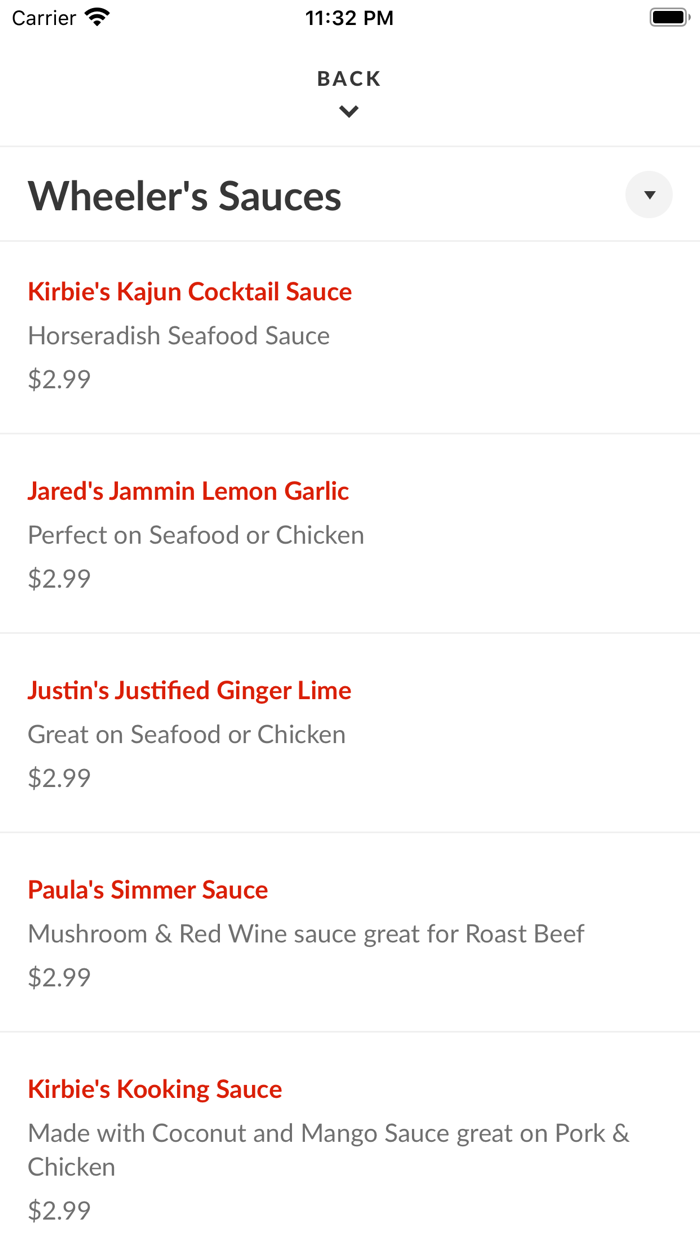Viewport: 700px width, 1244px height.
Task: Tap the $2.99 price under Paula's Simmer Sauce
Action: [59, 977]
